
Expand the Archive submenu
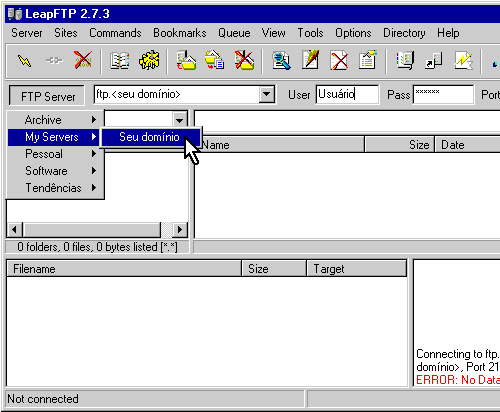pyautogui.click(x=56, y=120)
